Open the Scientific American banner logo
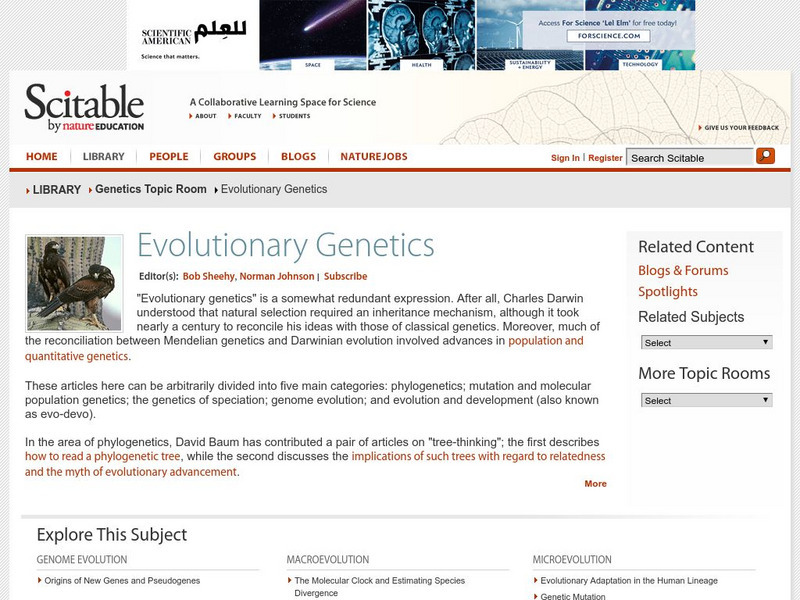This screenshot has height=600, width=800. (x=192, y=35)
